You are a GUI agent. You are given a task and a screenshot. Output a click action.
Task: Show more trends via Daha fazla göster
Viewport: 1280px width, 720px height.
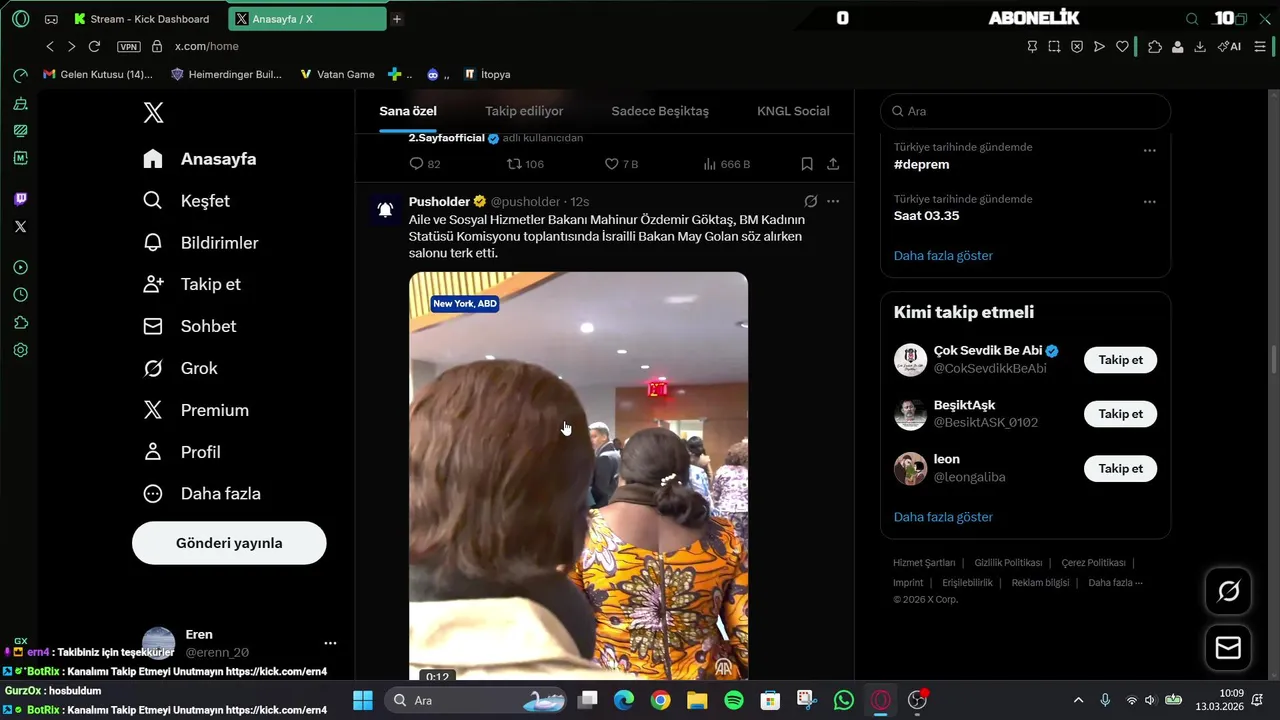(x=943, y=255)
